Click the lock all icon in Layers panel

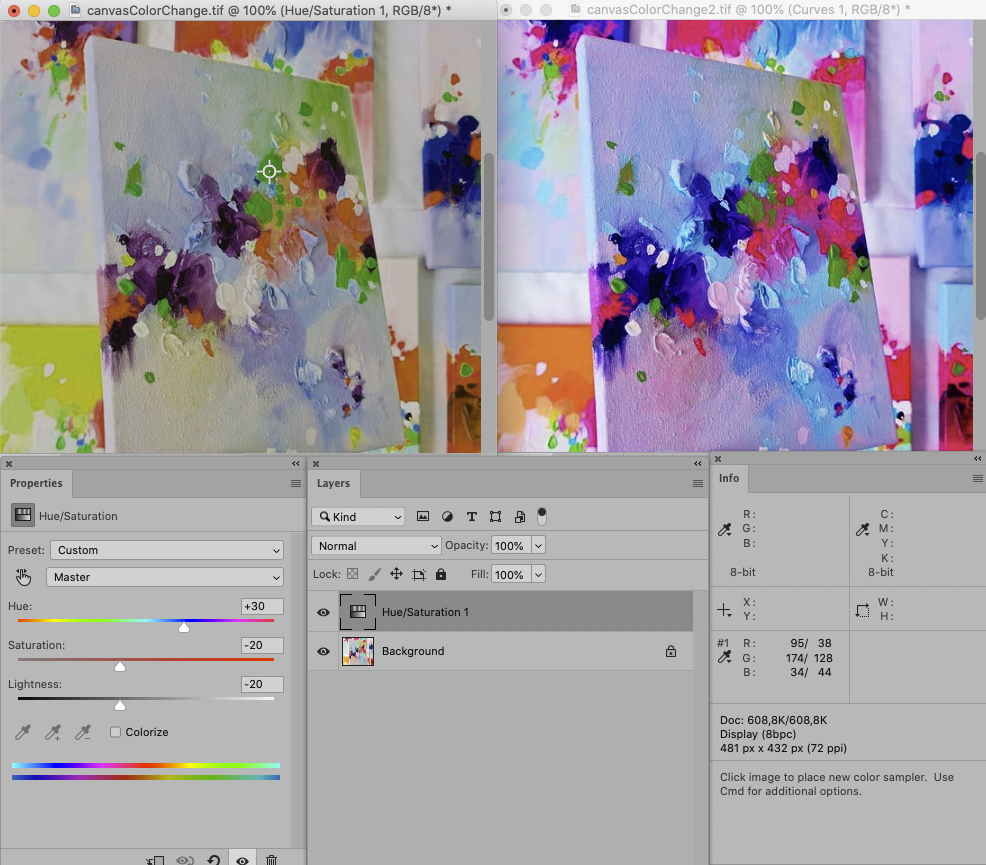[x=441, y=574]
